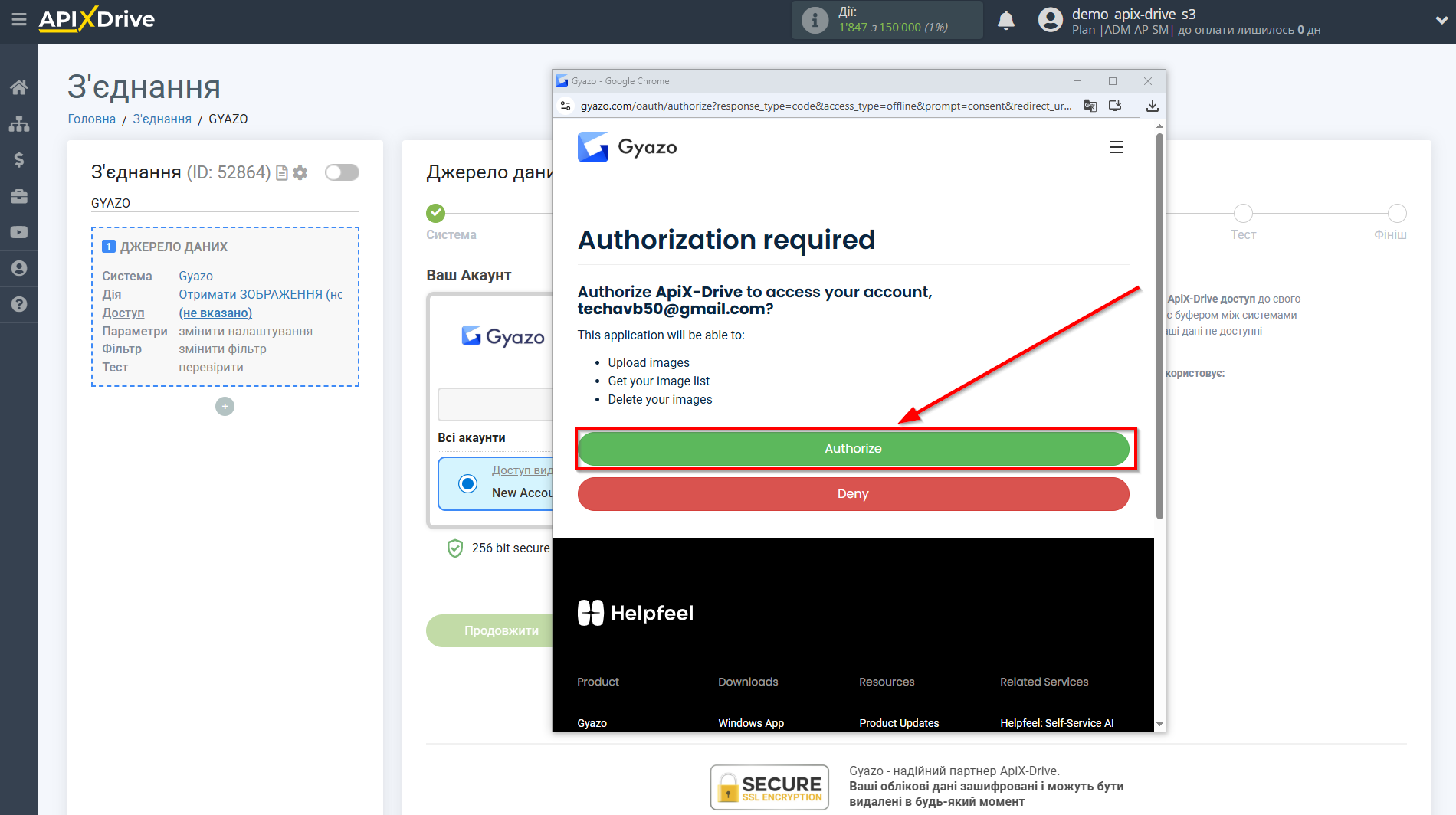Image resolution: width=1456 pixels, height=815 pixels.
Task: Toggle the connection enable switch
Action: click(x=342, y=172)
